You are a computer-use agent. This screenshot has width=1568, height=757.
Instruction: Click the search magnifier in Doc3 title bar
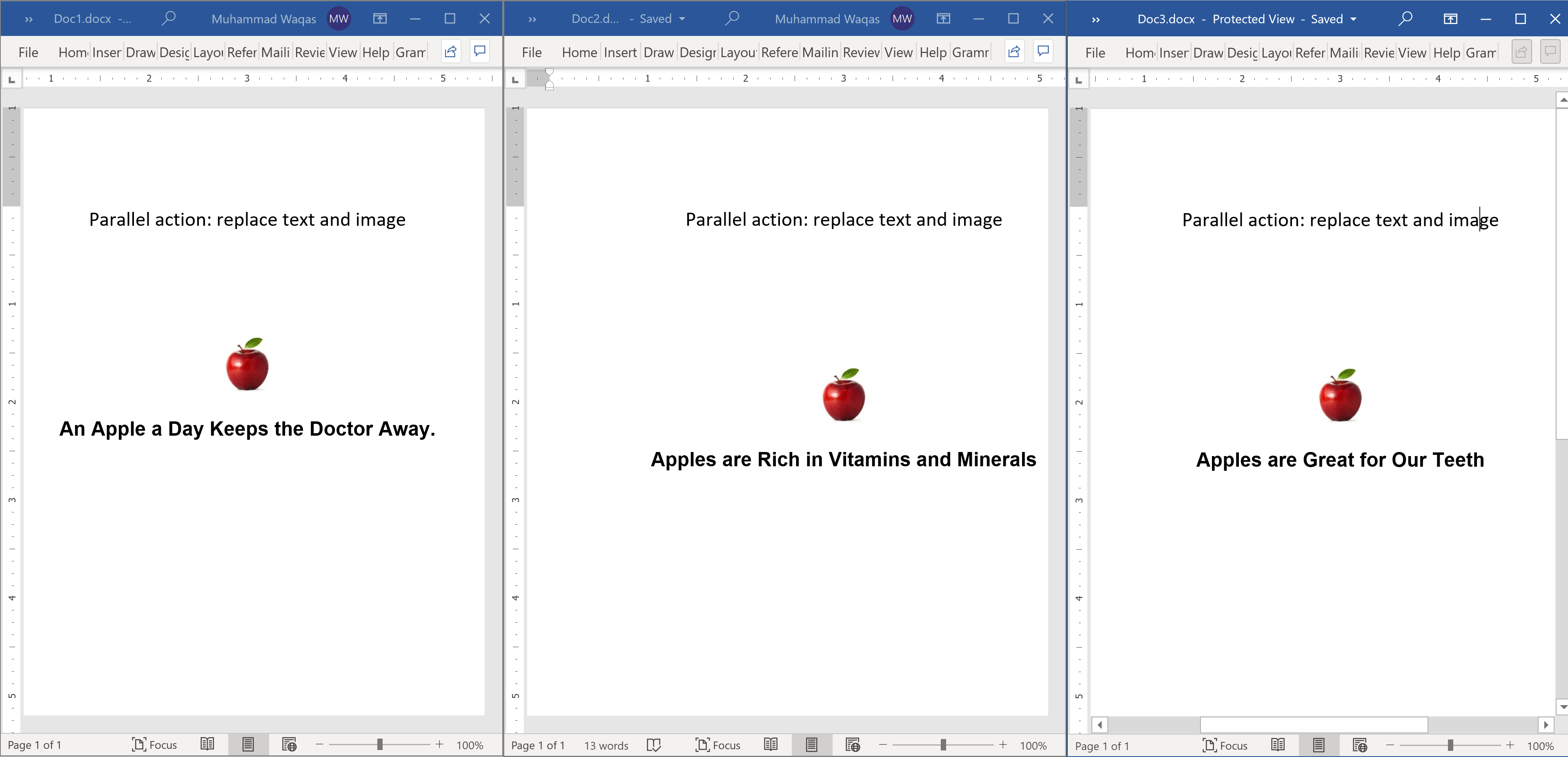tap(1405, 19)
